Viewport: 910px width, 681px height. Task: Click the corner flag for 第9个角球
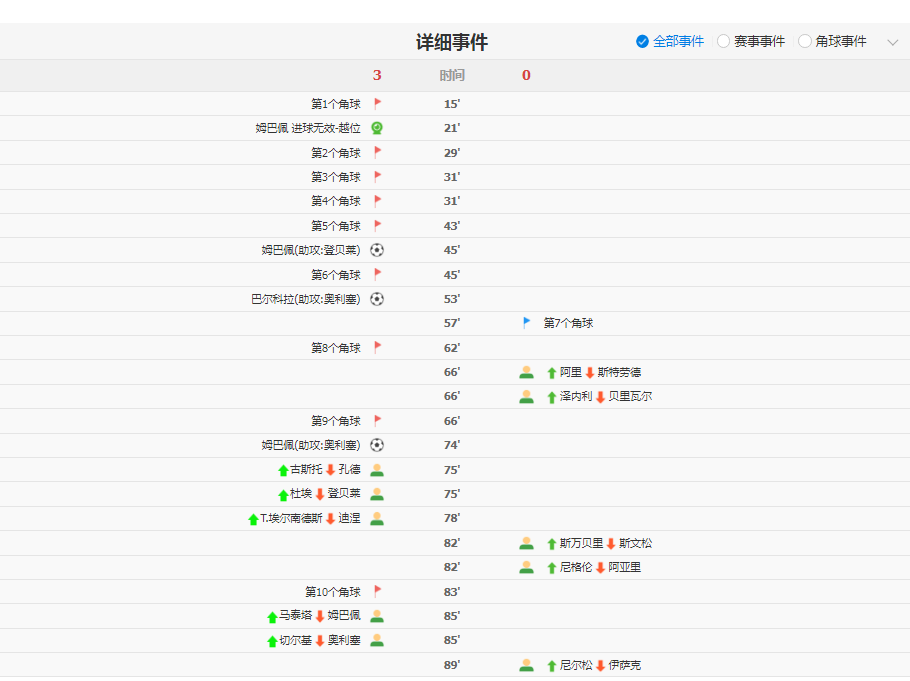tap(377, 420)
